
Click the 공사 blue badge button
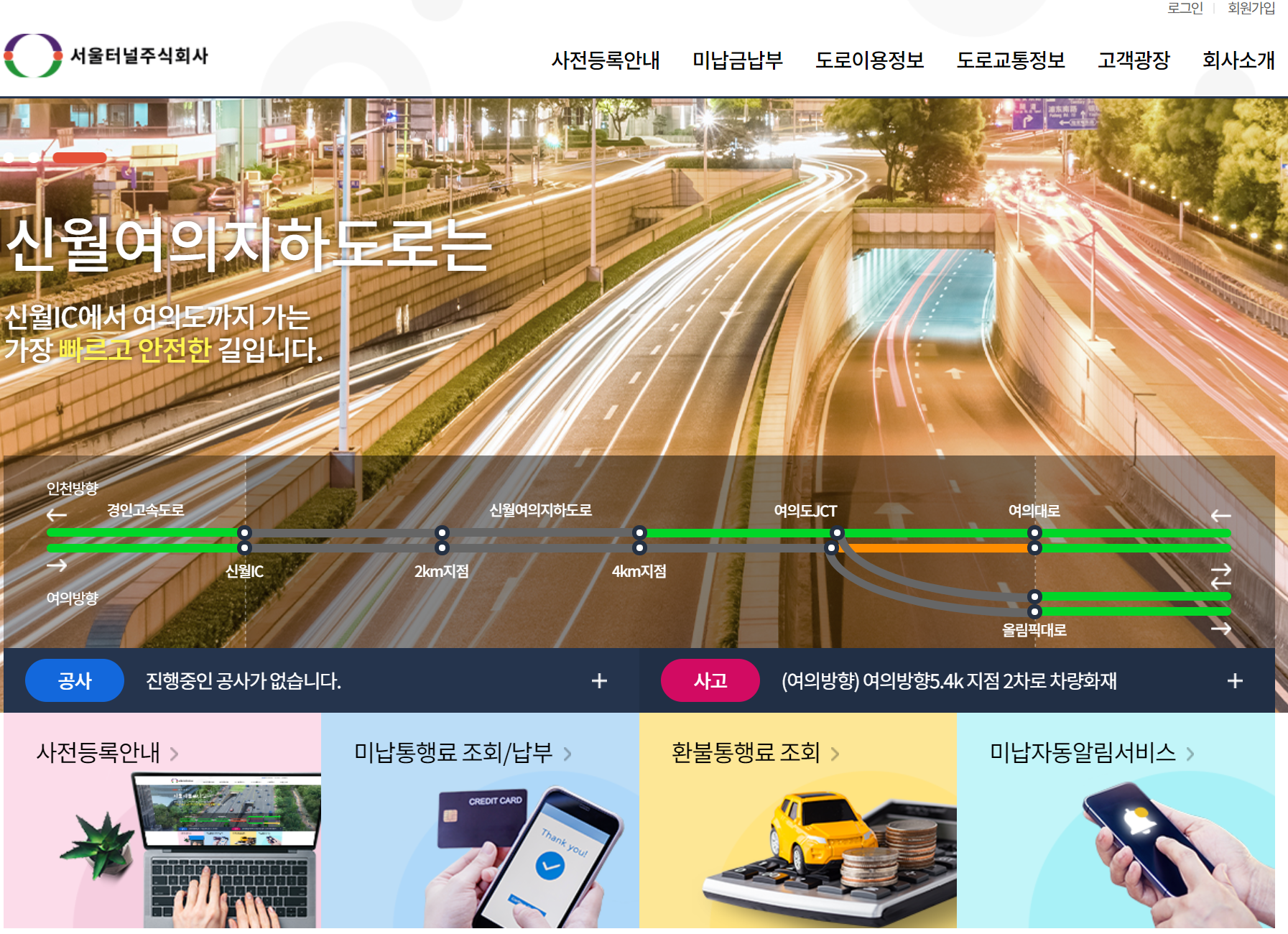tap(75, 680)
